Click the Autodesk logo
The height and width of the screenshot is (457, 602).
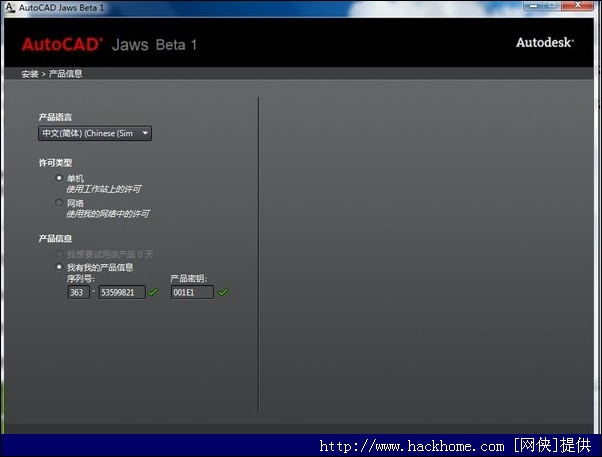tap(545, 42)
